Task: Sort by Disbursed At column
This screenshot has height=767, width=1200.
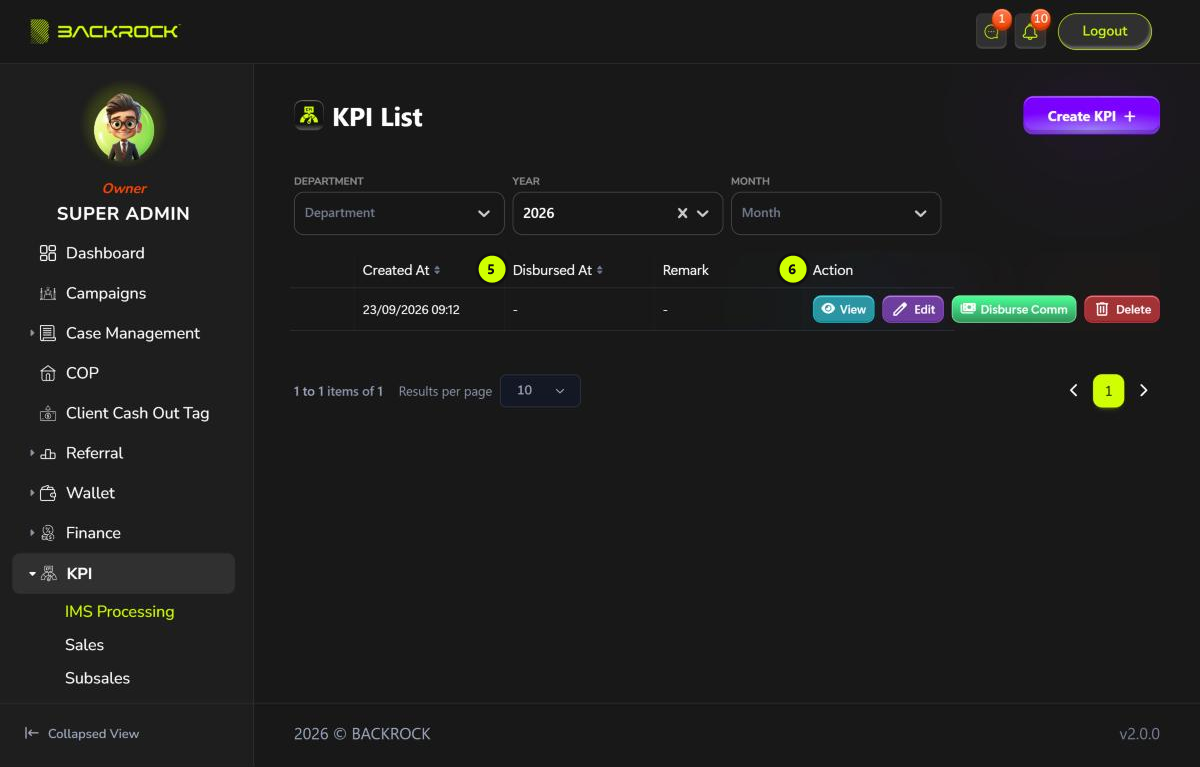Action: click(x=558, y=270)
